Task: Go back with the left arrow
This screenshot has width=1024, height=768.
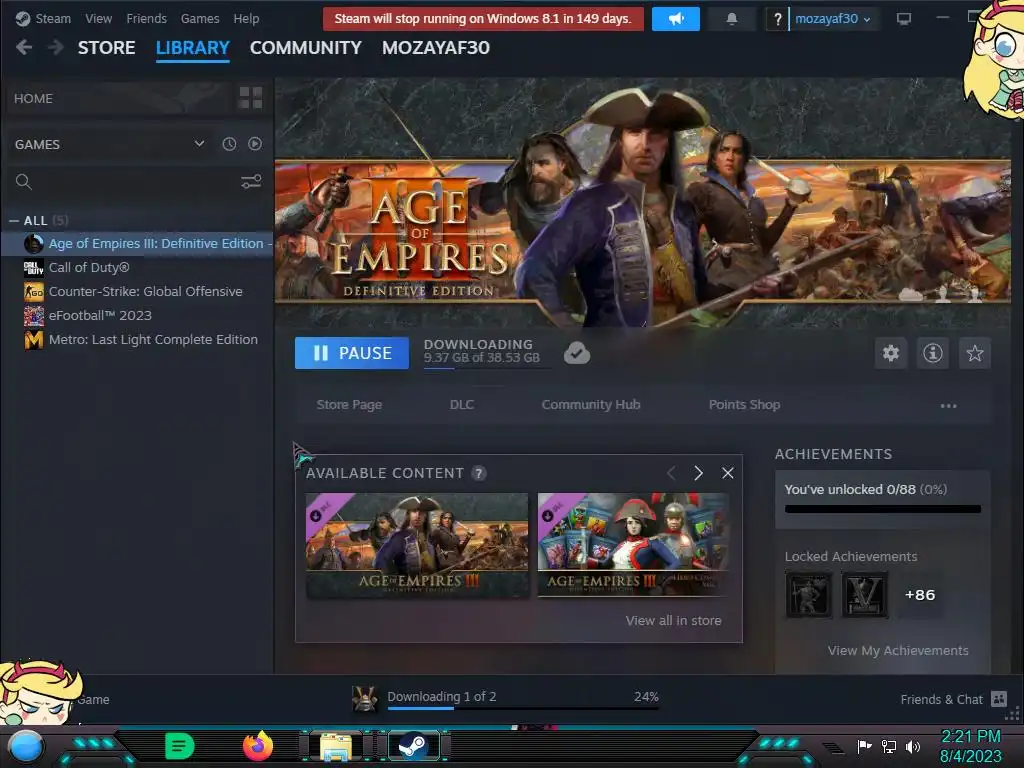Action: point(24,47)
